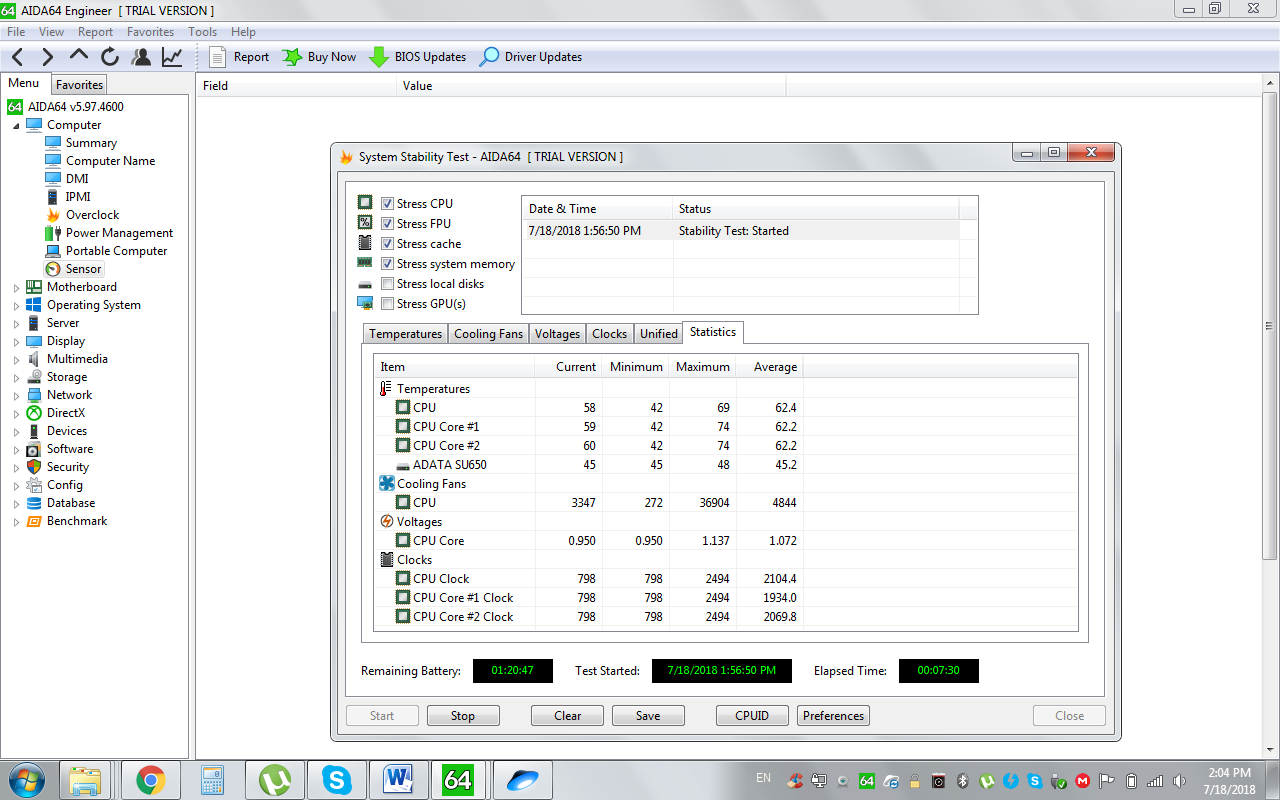1280x800 pixels.
Task: Open Word from the taskbar
Action: (398, 780)
